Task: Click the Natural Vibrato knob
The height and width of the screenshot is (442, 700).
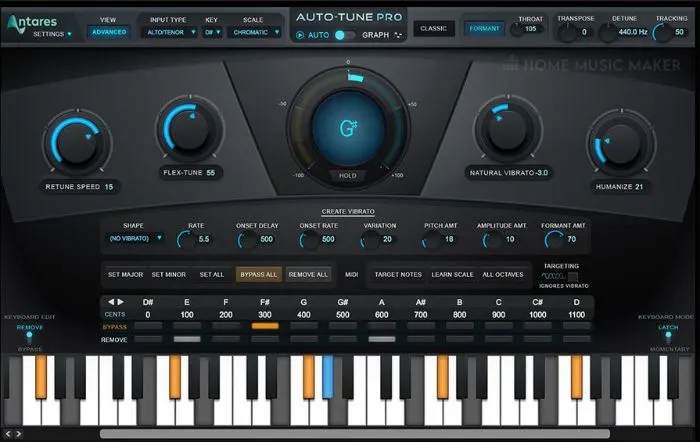Action: pyautogui.click(x=508, y=129)
